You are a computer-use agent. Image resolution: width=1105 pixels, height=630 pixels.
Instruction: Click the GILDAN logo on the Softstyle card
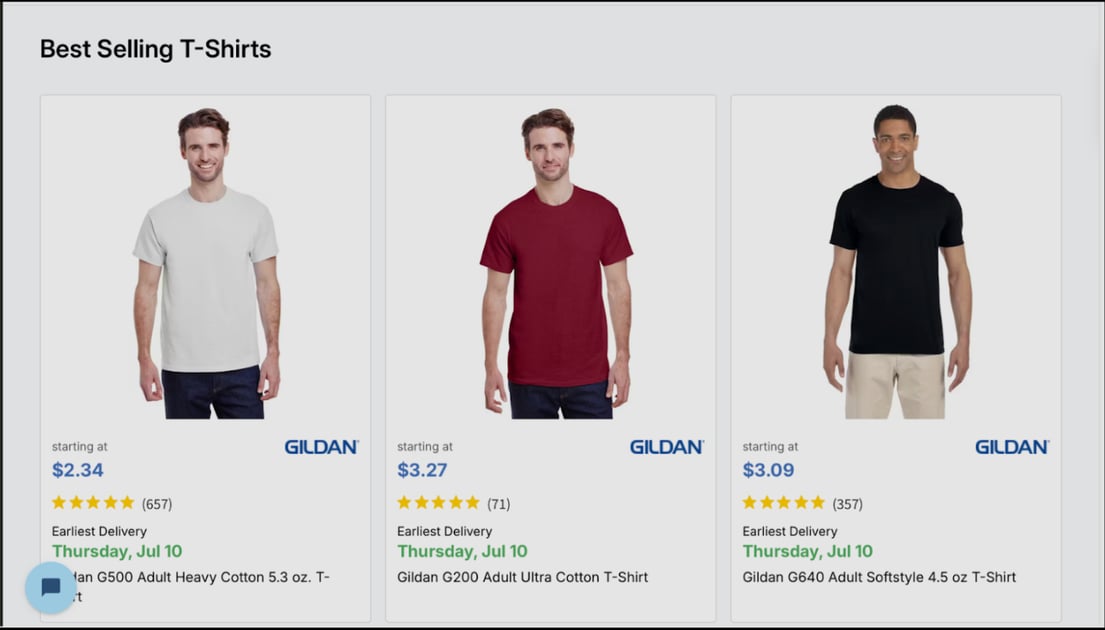tap(1011, 448)
